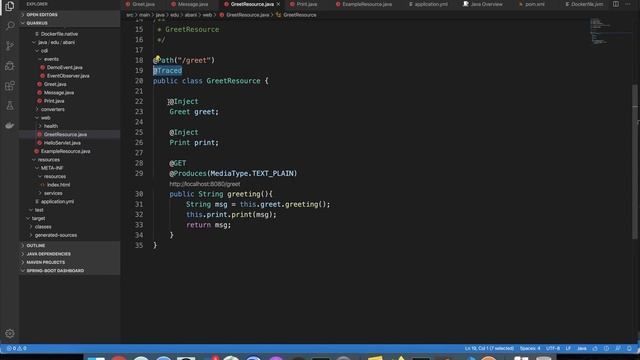Open the Search view in activity bar
The height and width of the screenshot is (360, 640).
(x=10, y=26)
